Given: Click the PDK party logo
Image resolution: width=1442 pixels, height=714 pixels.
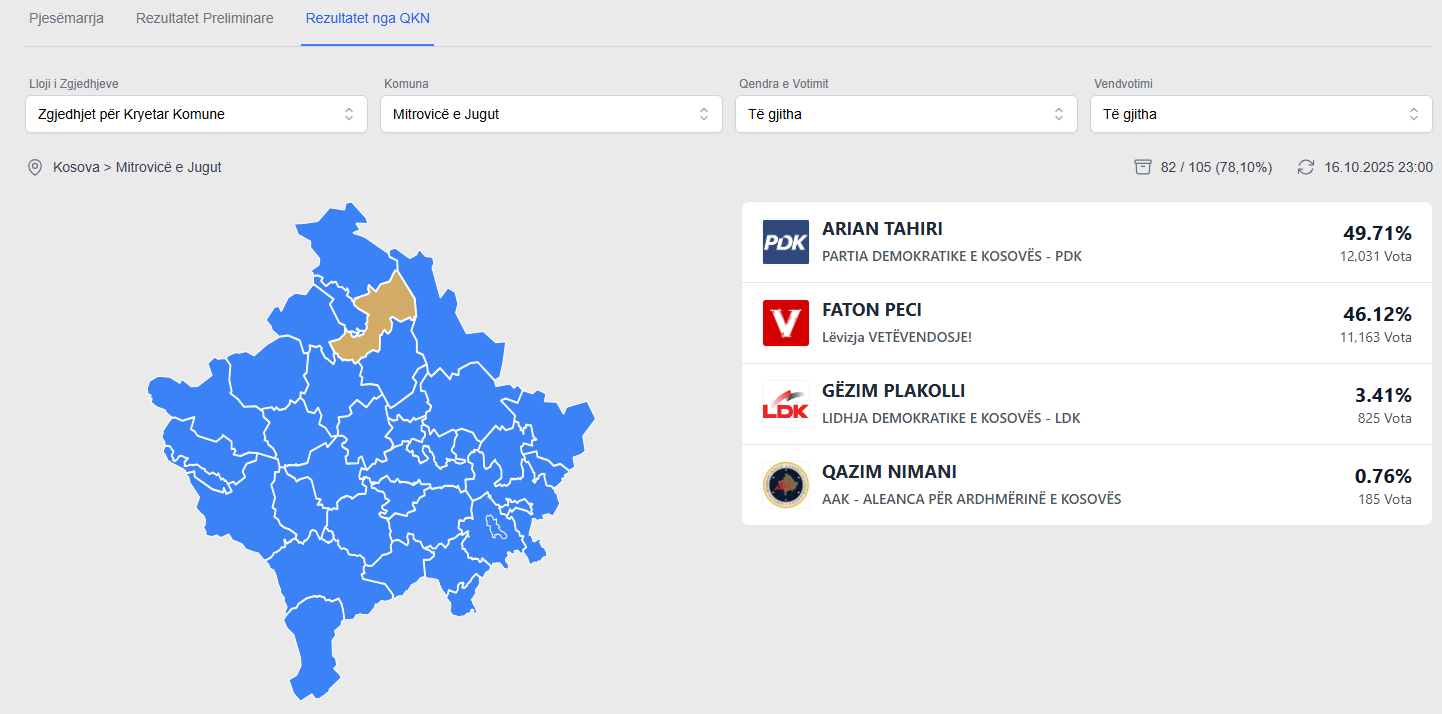Looking at the screenshot, I should 785,242.
